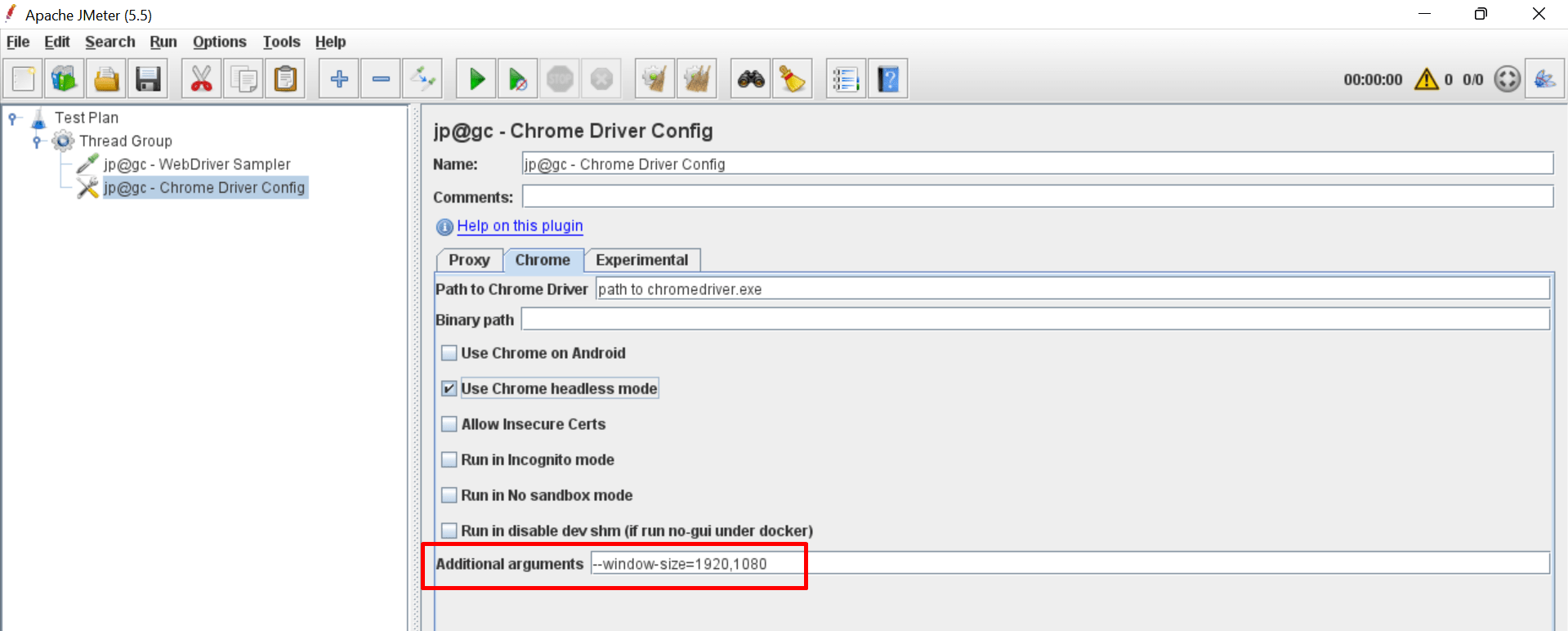Open the Edit menu
Viewport: 1568px width, 631px height.
(x=57, y=42)
